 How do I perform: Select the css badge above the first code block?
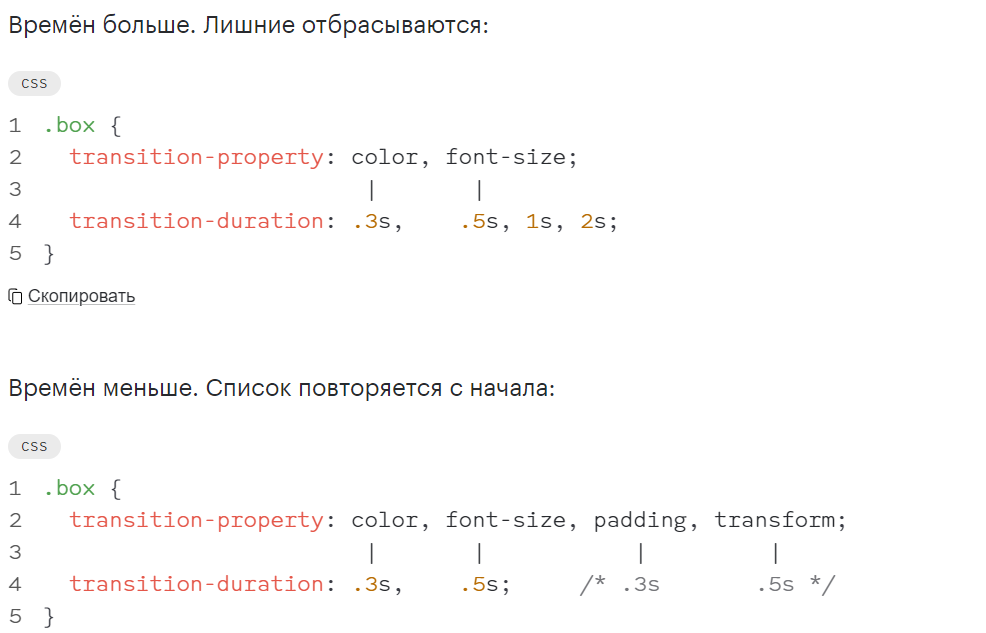tap(34, 84)
